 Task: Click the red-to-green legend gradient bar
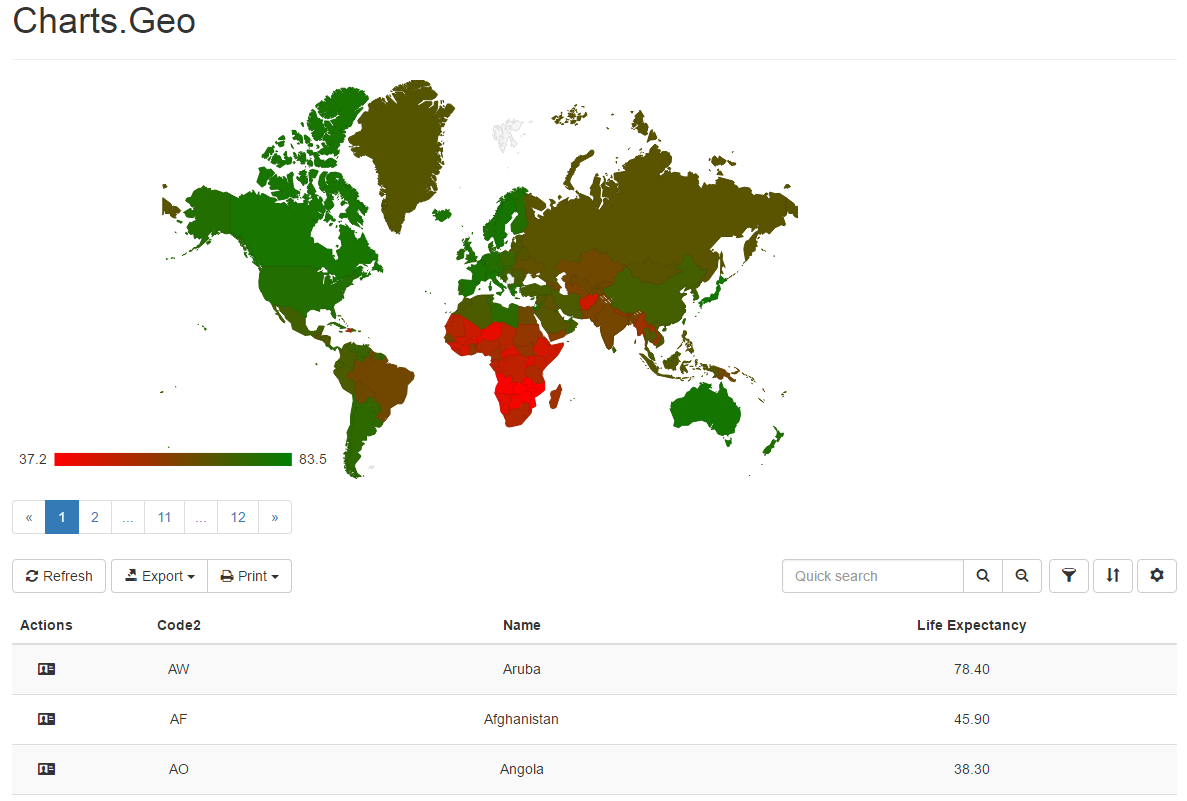(172, 459)
